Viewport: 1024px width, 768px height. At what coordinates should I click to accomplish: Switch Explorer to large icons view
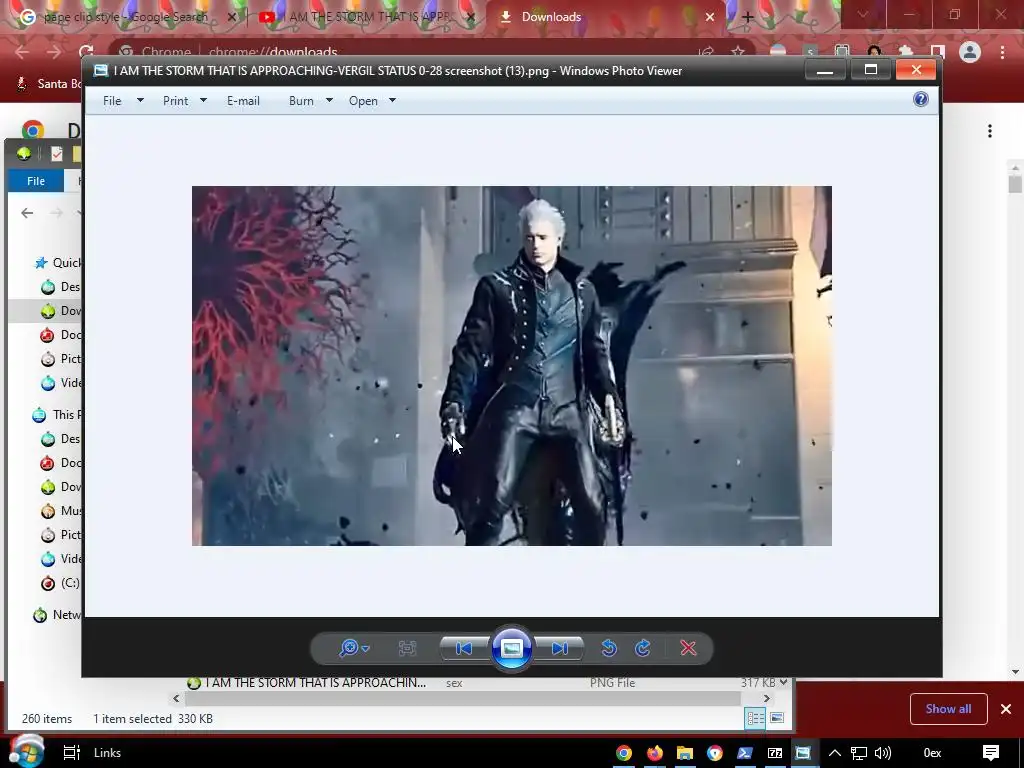(776, 718)
